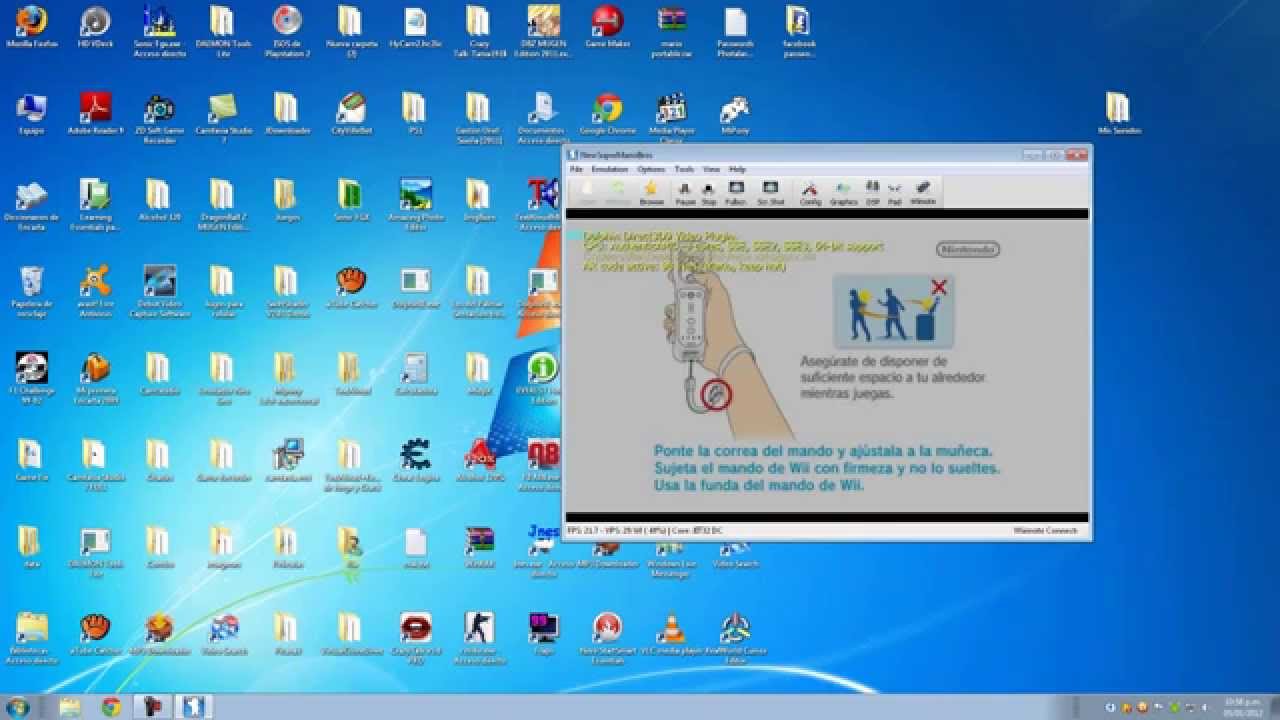This screenshot has width=1280, height=720.
Task: Select the DAEMON Tools Lite folder icon
Action: point(223,32)
